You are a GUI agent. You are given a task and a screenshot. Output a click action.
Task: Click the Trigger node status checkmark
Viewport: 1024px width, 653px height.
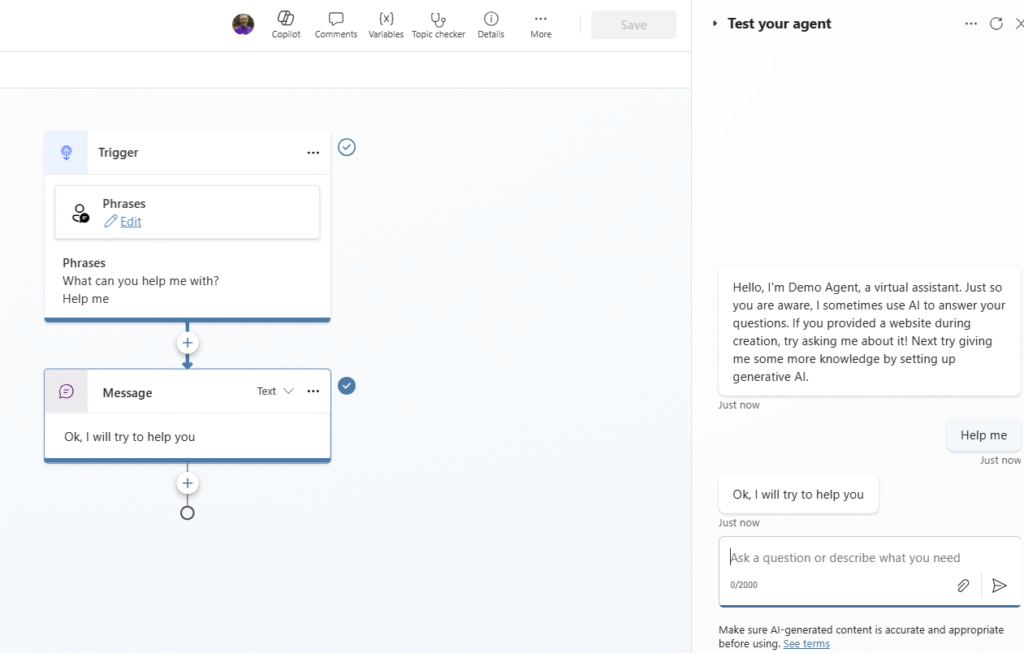[347, 147]
